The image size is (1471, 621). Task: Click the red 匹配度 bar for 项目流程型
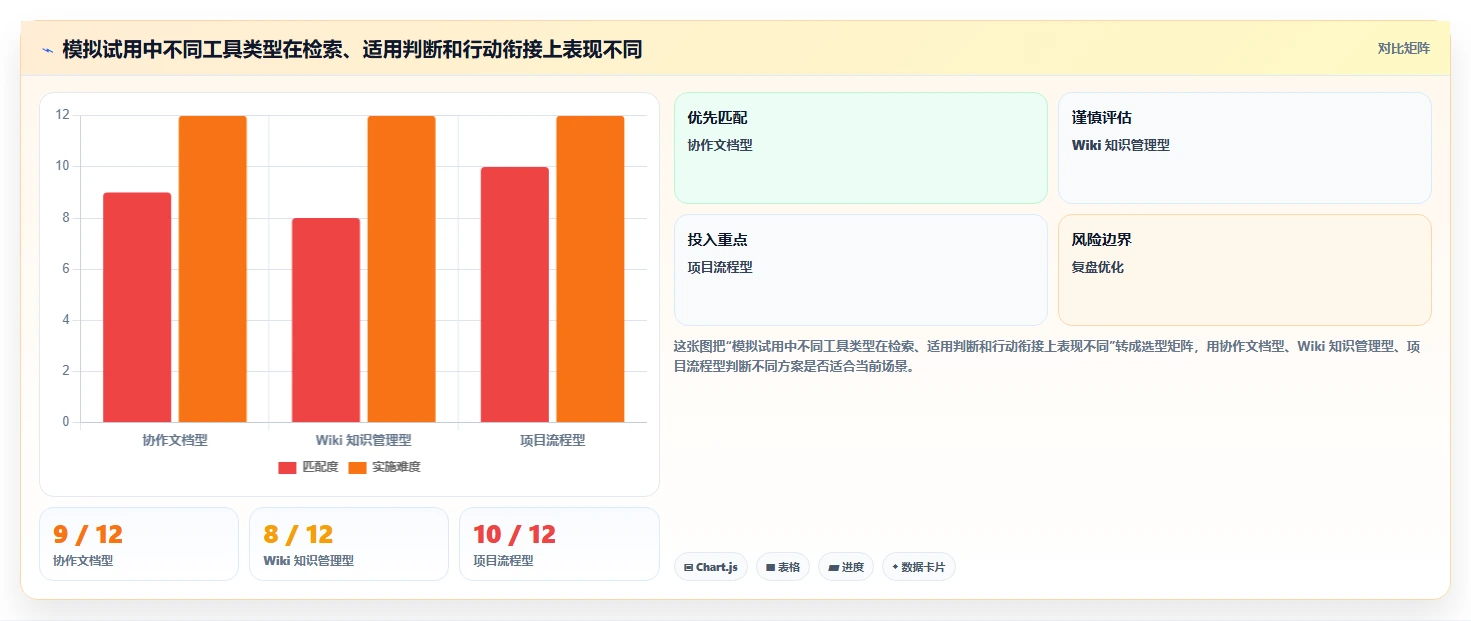tap(515, 294)
